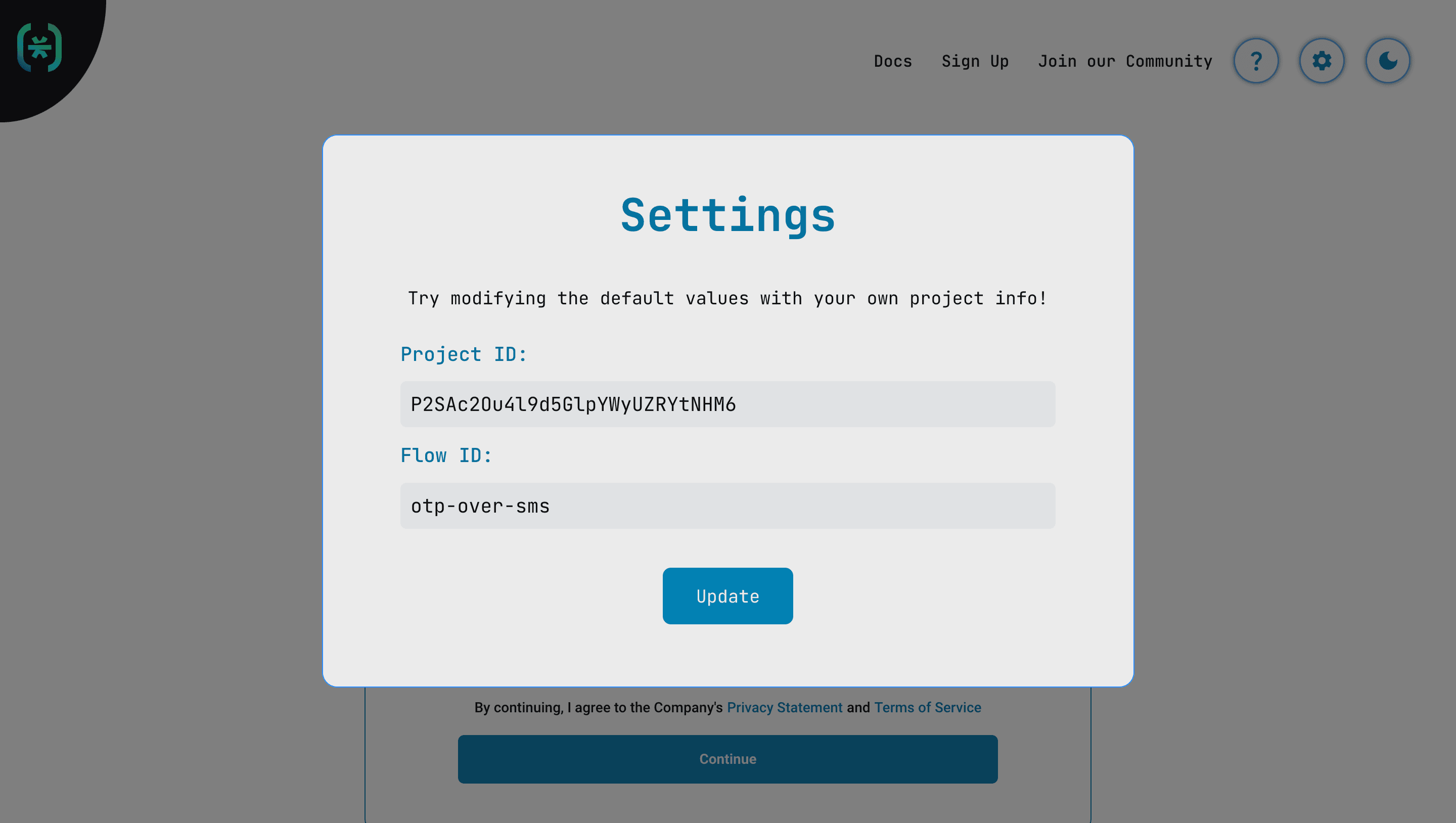Select the otp-over-sms text in Flow ID
Screen dimensions: 1456x823
480,506
